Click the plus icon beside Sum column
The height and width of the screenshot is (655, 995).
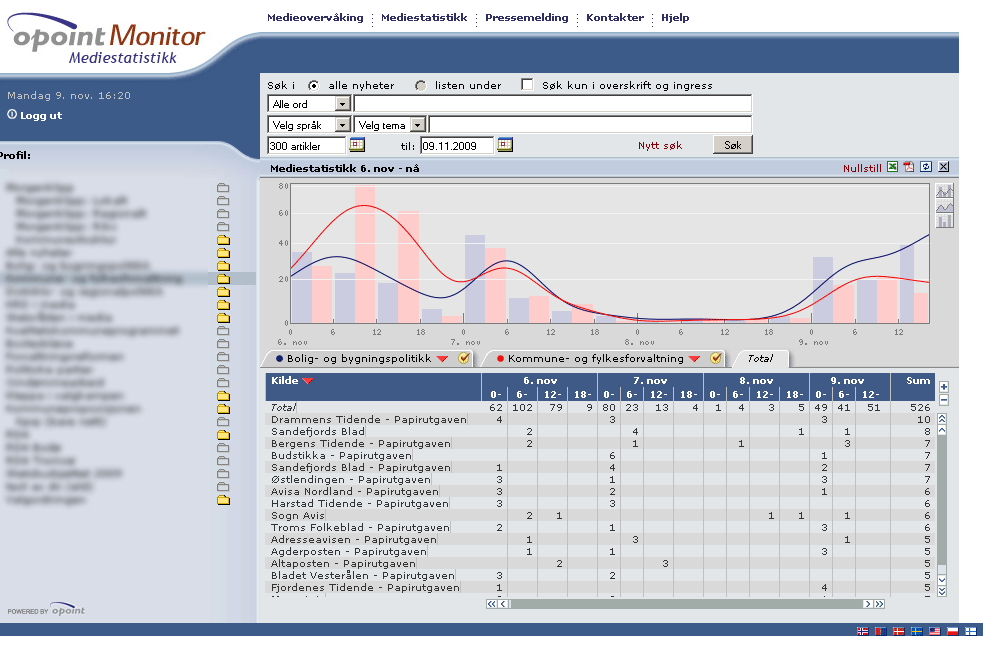point(943,387)
